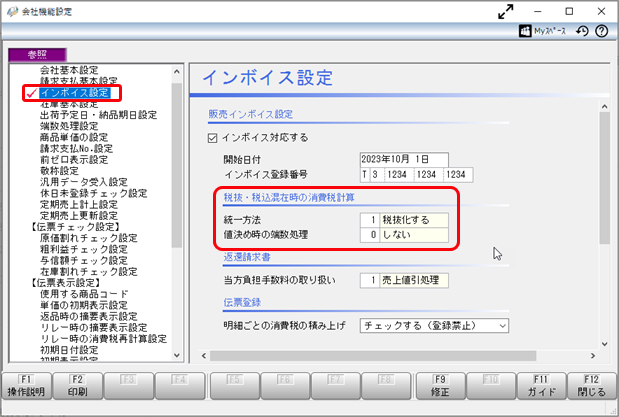
Task: Select 端数処理設定 item
Action: pos(69,126)
